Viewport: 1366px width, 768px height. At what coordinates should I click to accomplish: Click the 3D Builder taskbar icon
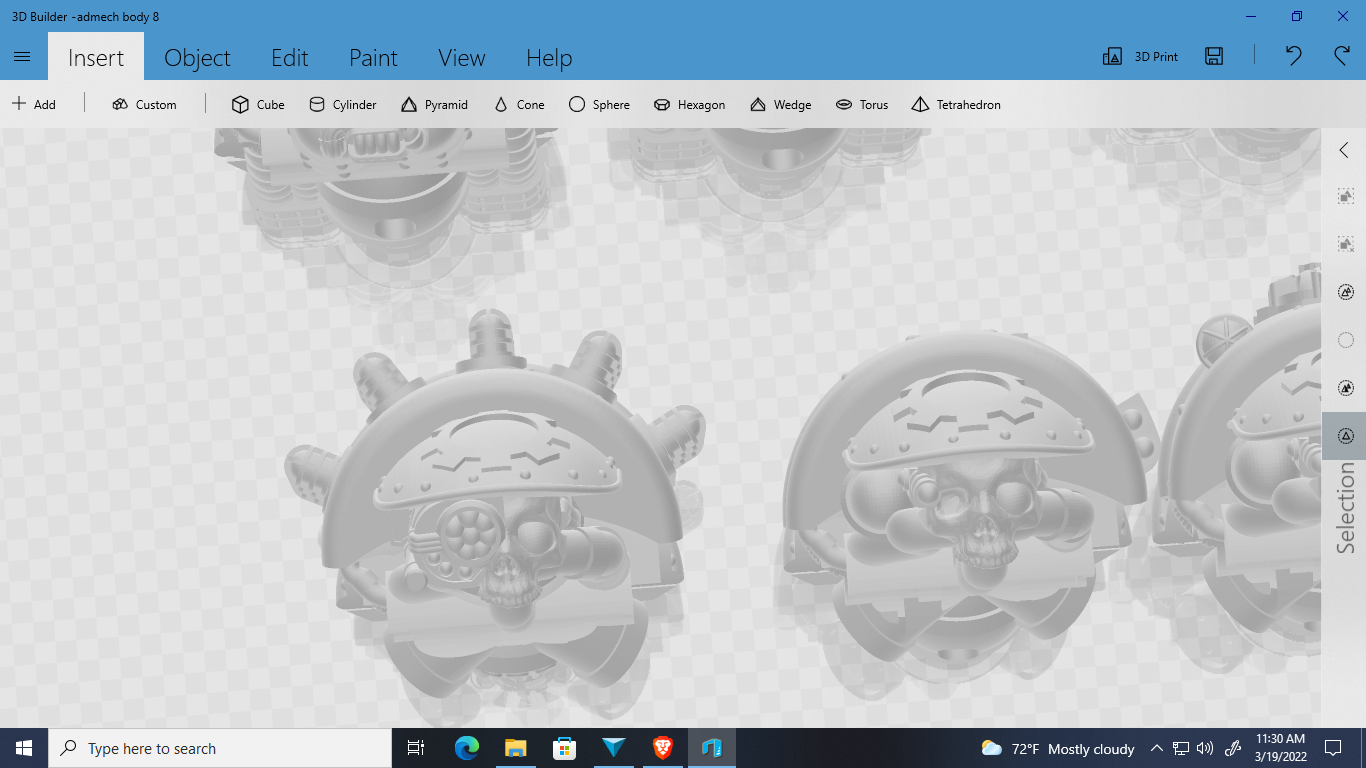click(x=712, y=748)
